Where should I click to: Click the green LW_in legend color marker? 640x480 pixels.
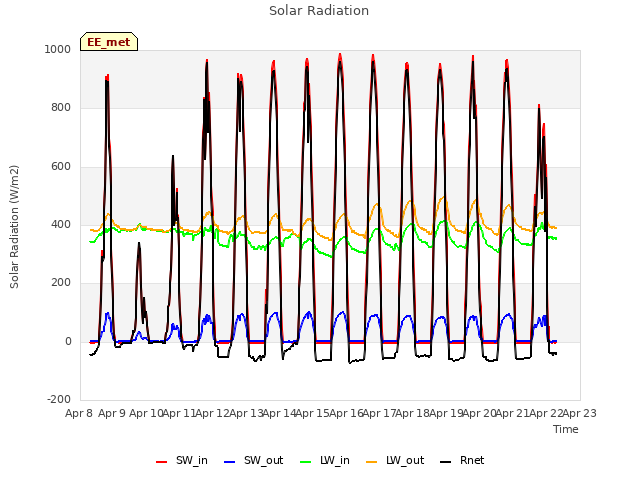pyautogui.click(x=306, y=462)
